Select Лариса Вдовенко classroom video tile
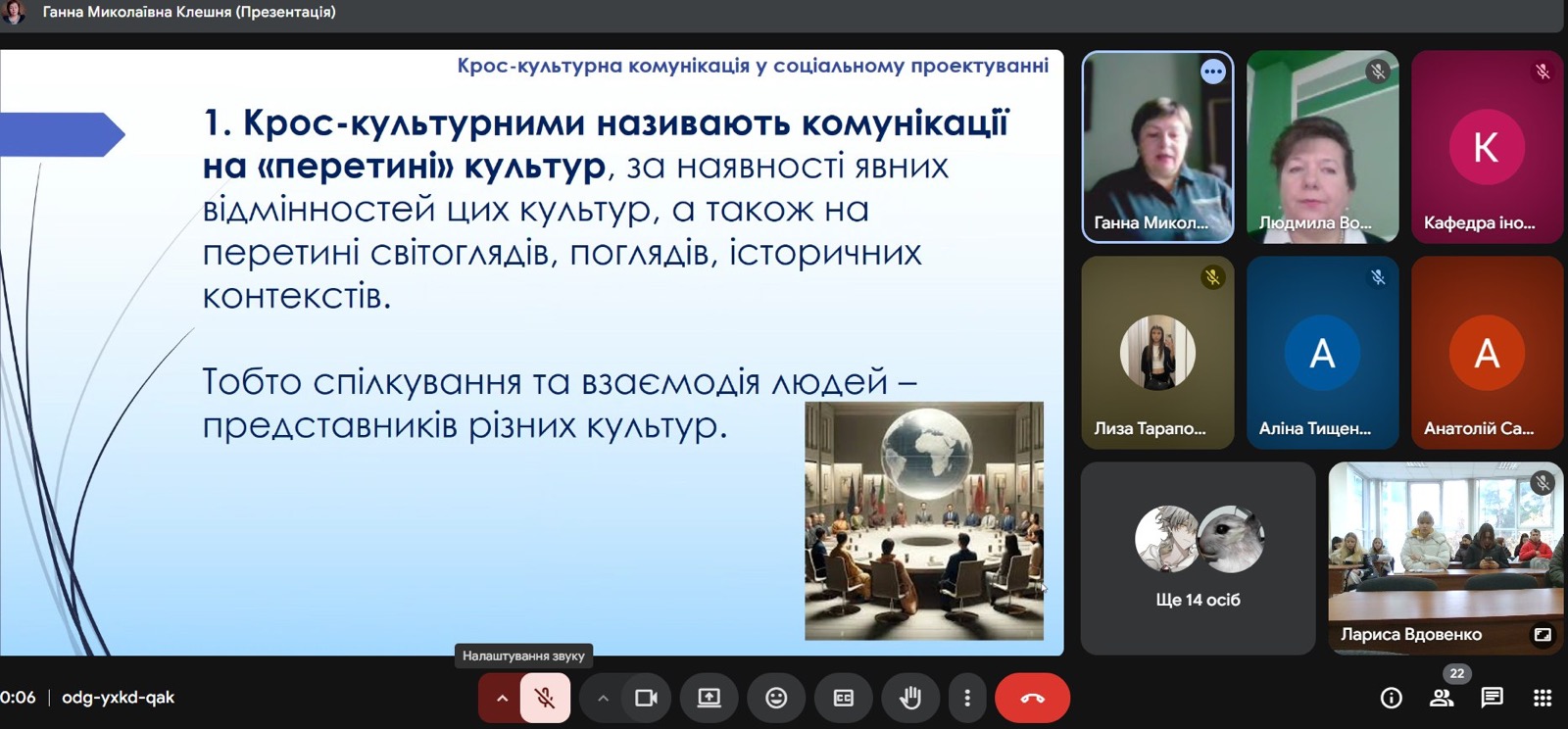 pos(1445,549)
